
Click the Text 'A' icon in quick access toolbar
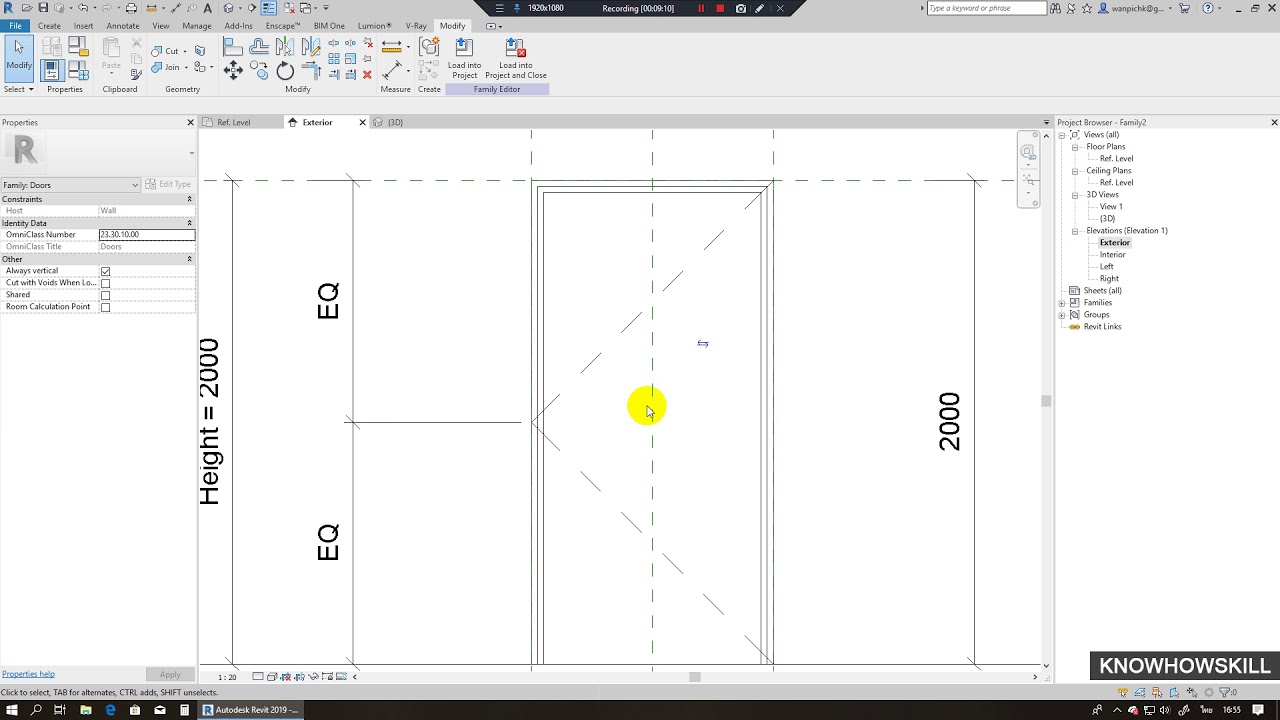tap(207, 8)
